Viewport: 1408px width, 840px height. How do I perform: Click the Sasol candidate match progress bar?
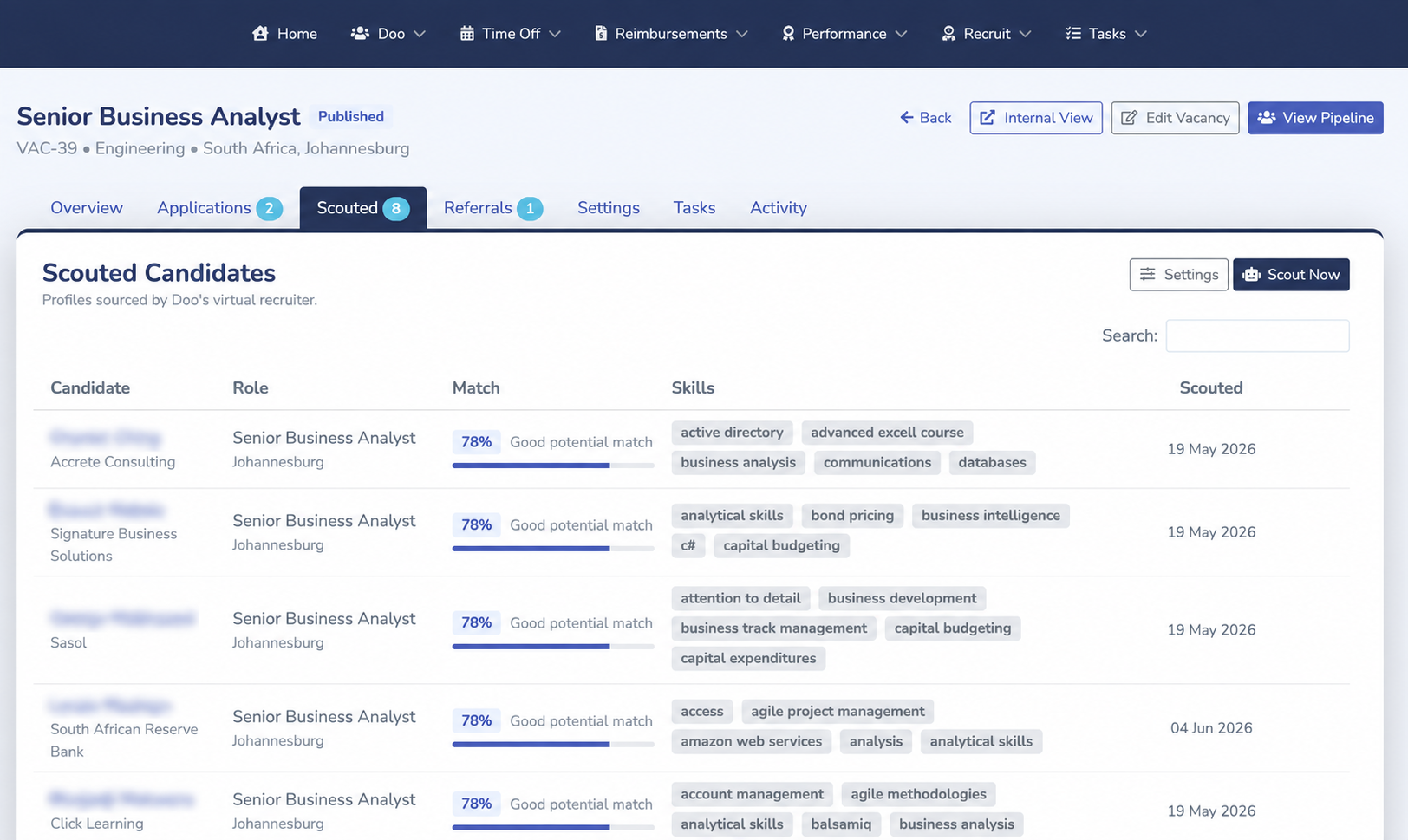coord(553,647)
